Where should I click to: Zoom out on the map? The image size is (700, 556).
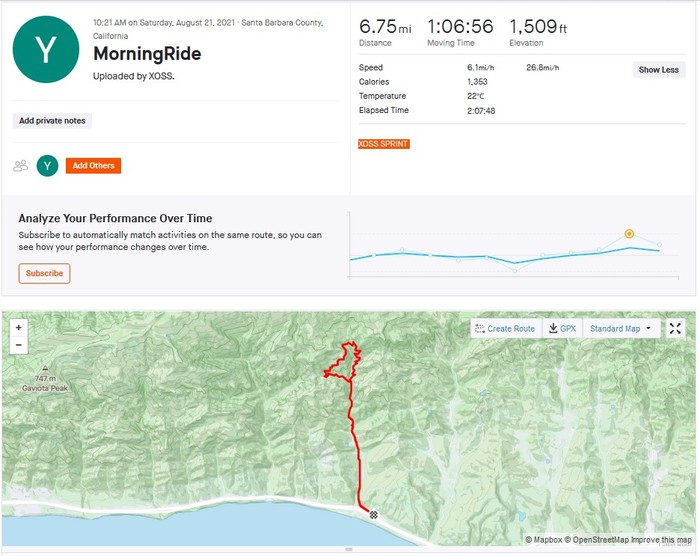[19, 345]
